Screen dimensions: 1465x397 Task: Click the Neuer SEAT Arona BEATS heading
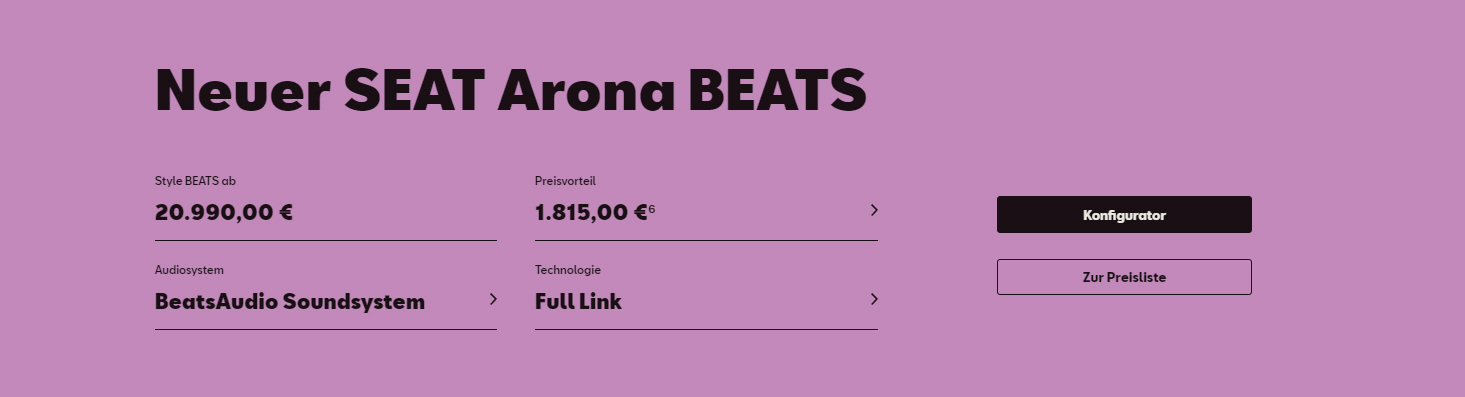[510, 90]
